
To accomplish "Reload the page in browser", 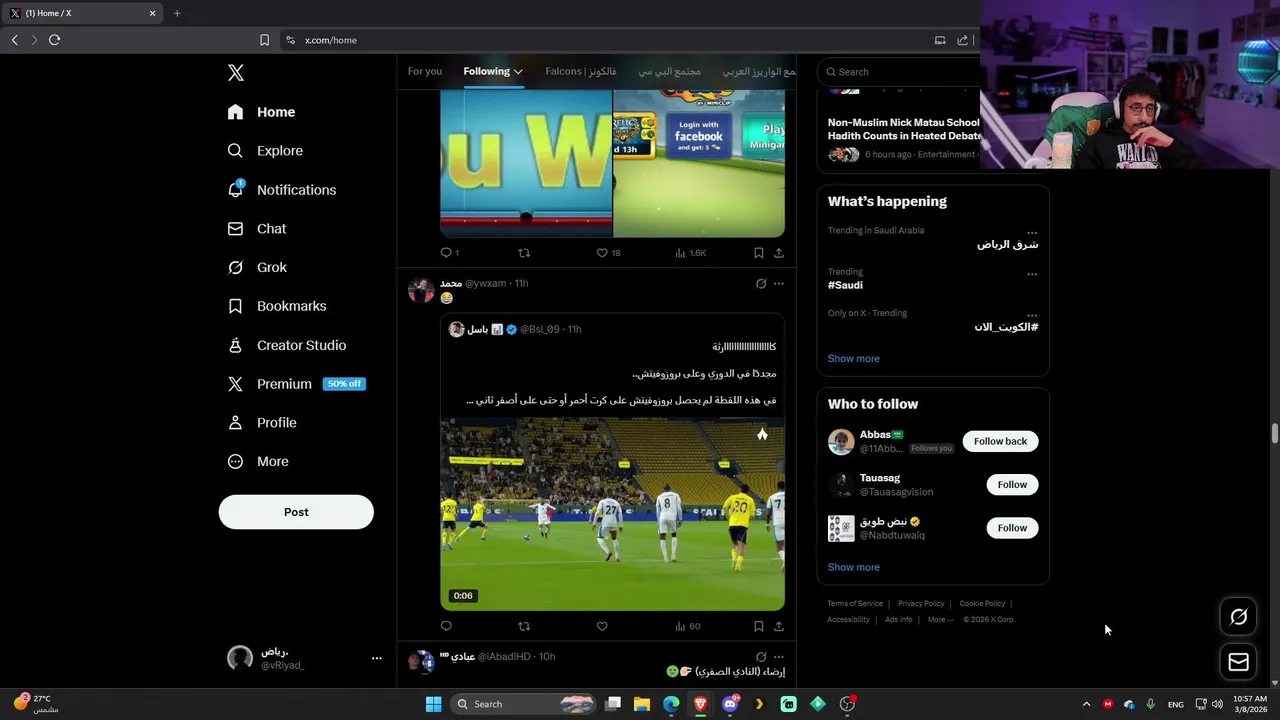I will [54, 40].
